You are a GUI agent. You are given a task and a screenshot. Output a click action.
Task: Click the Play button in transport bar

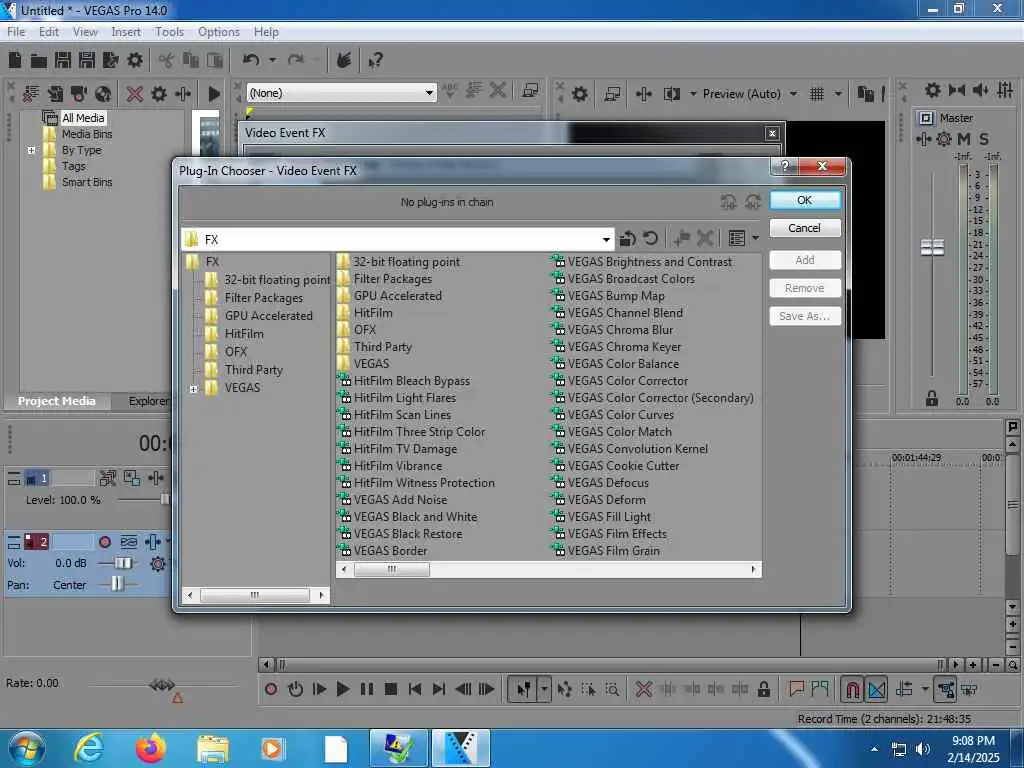342,689
